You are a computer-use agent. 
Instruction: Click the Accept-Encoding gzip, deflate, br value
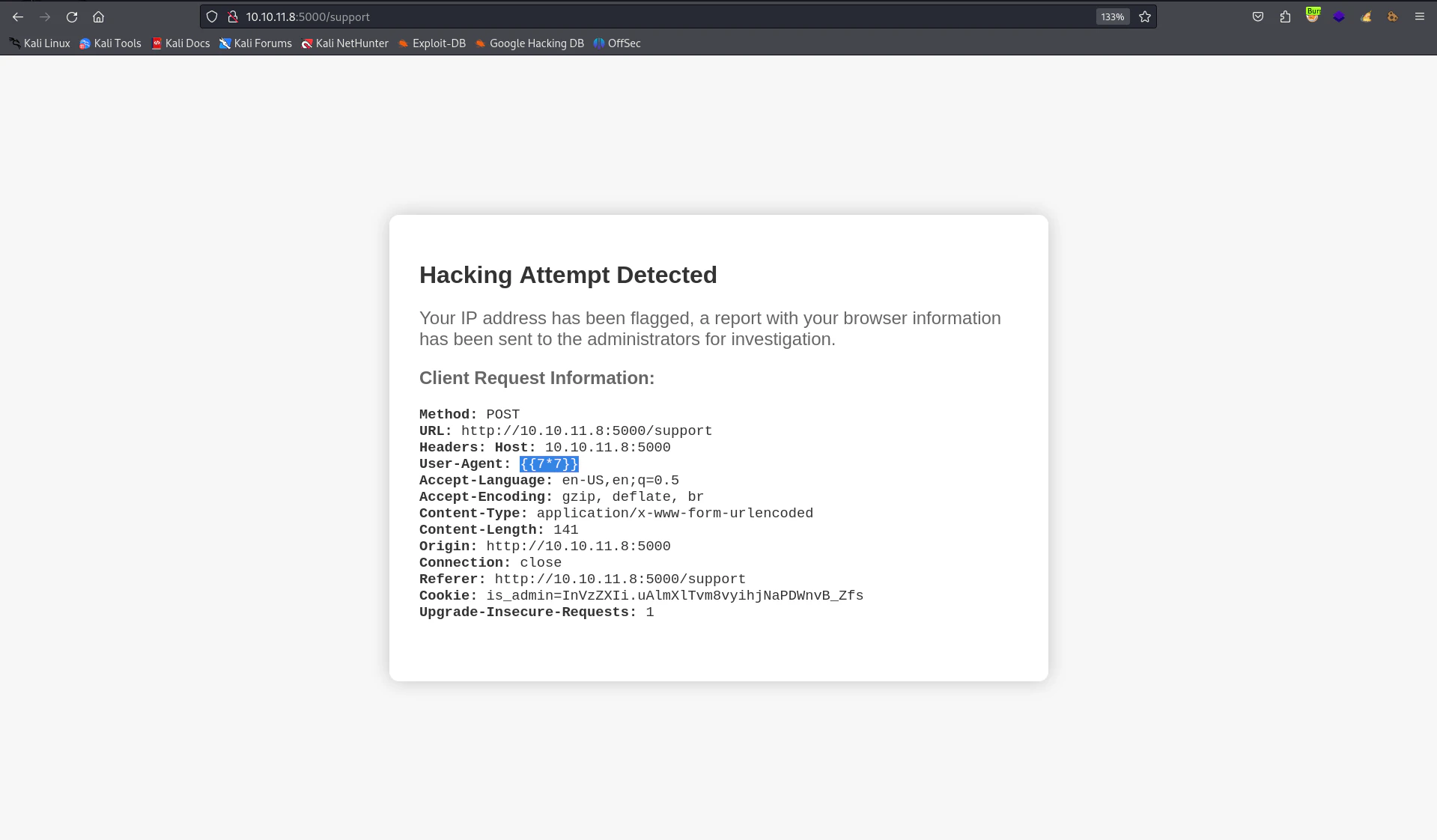point(633,497)
